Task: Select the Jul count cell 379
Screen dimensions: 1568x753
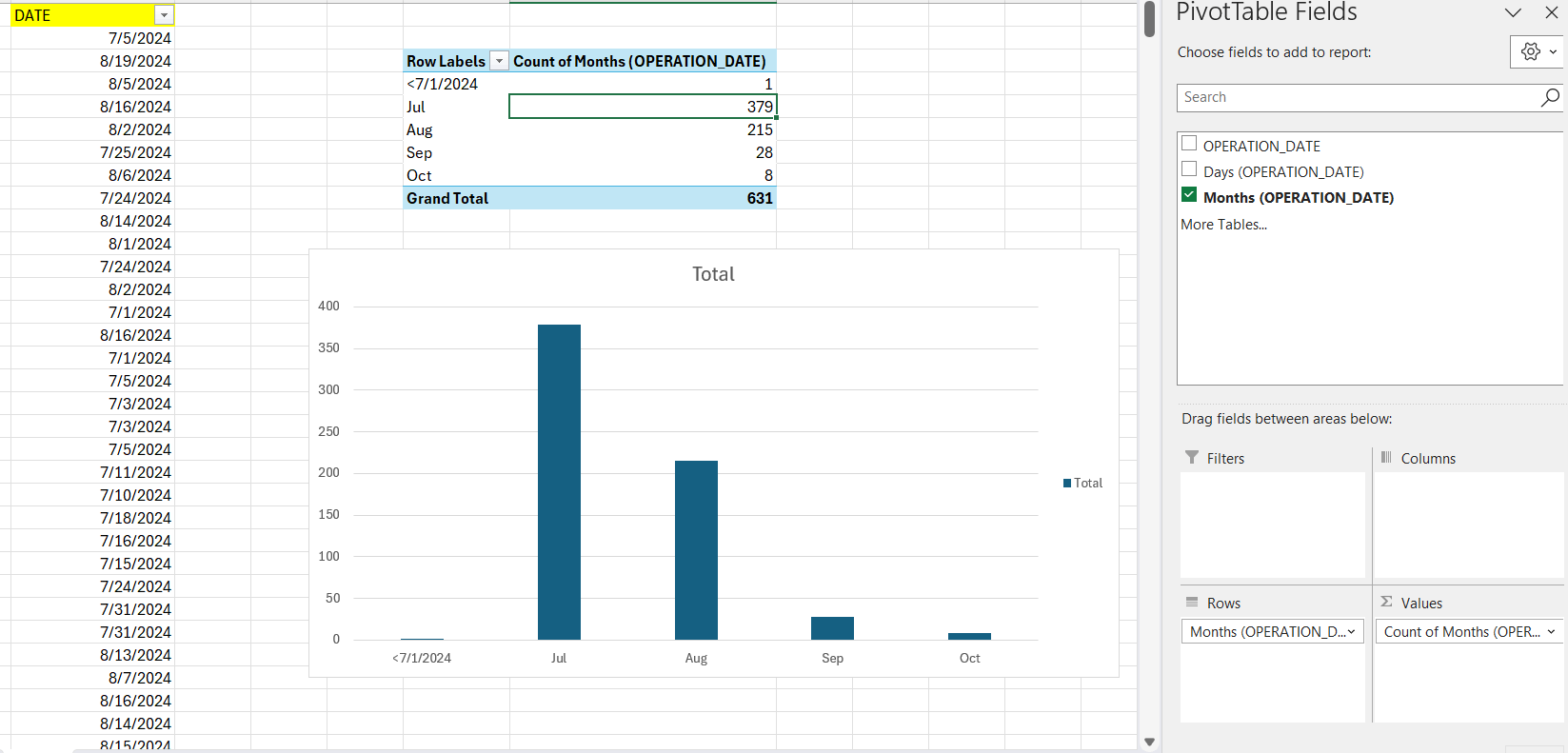Action: (643, 107)
